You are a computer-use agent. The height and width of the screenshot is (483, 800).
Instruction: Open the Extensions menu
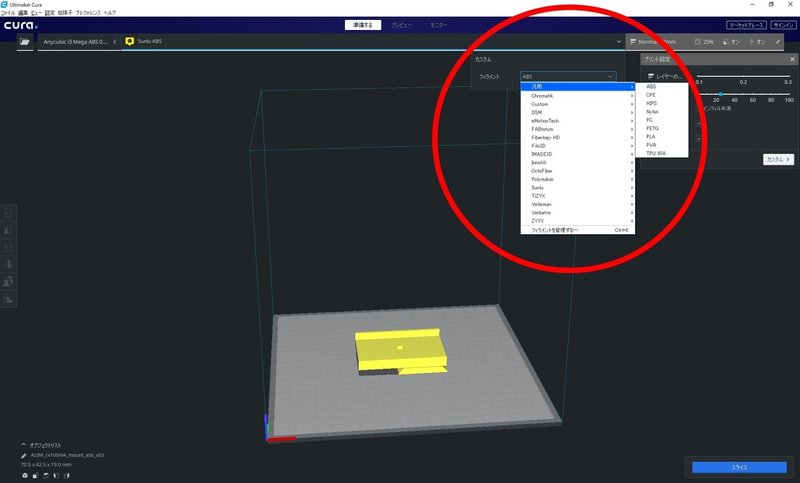[65, 13]
